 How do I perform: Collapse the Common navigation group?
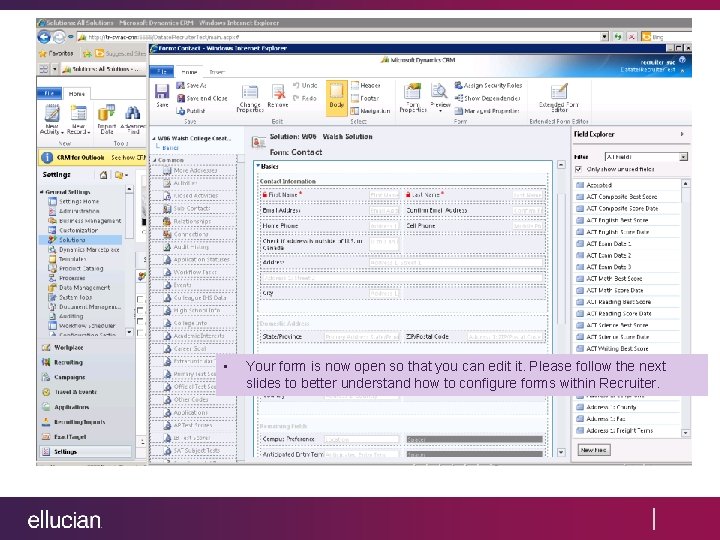click(x=155, y=160)
